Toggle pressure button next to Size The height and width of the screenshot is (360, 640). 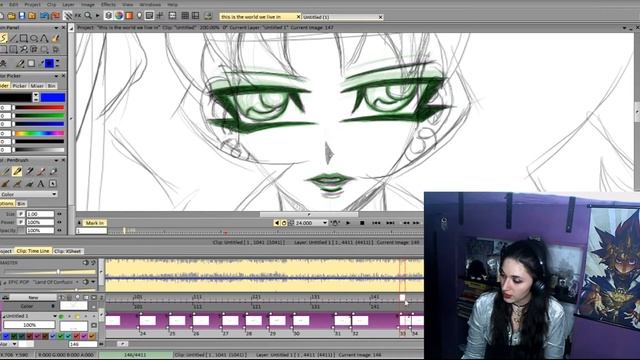click(x=21, y=214)
